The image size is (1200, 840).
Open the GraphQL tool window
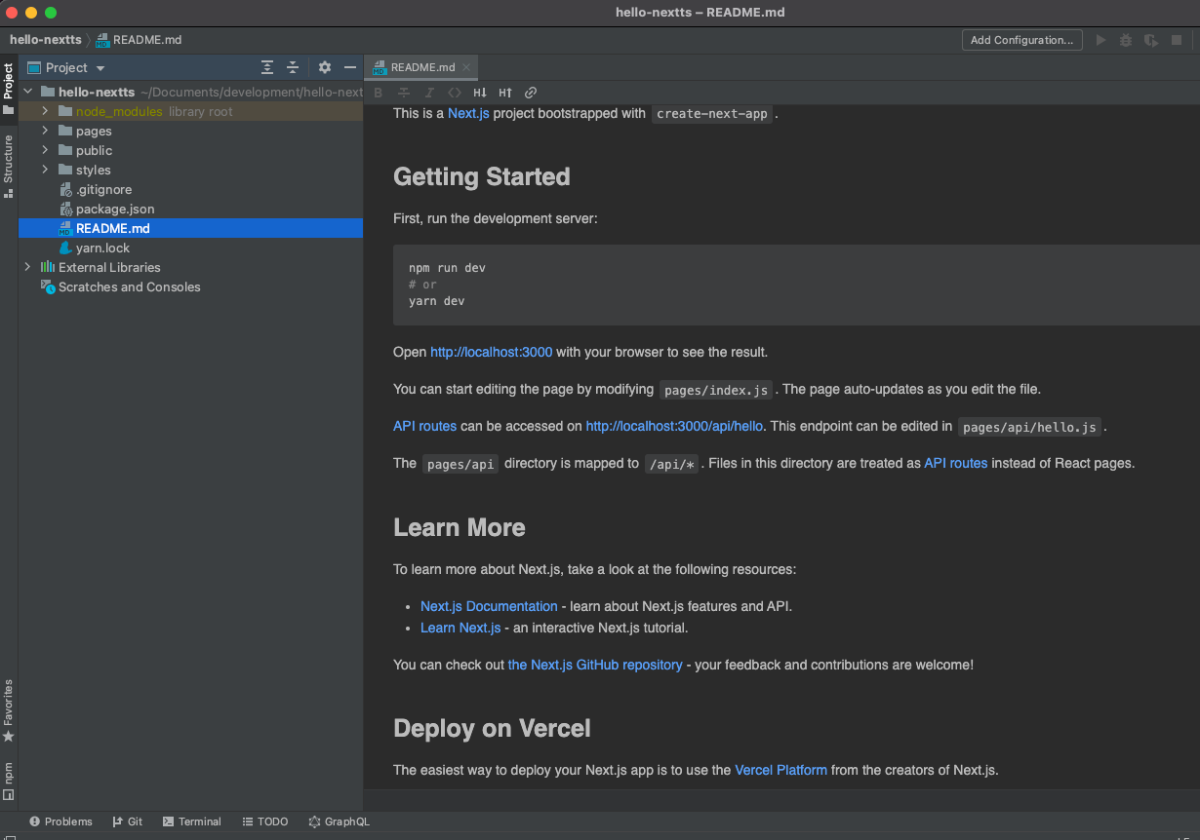click(339, 822)
